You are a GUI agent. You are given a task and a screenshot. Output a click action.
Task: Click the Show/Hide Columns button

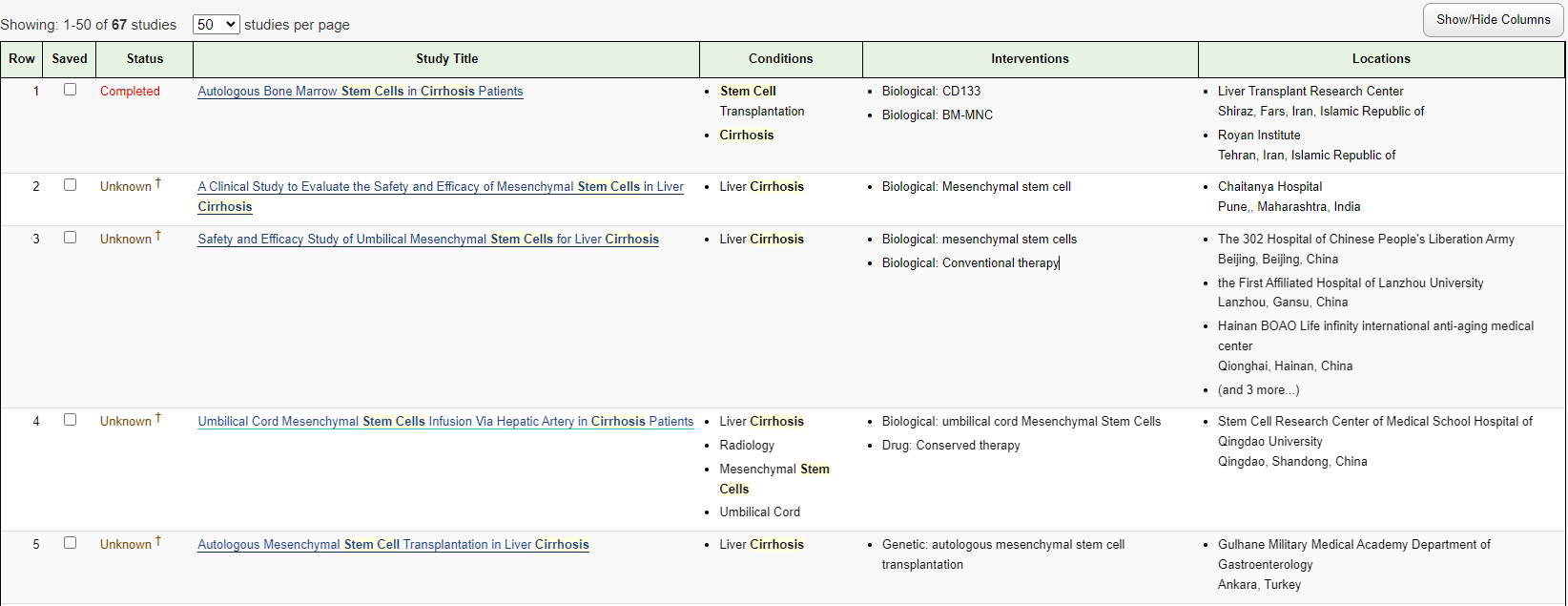pyautogui.click(x=1493, y=20)
